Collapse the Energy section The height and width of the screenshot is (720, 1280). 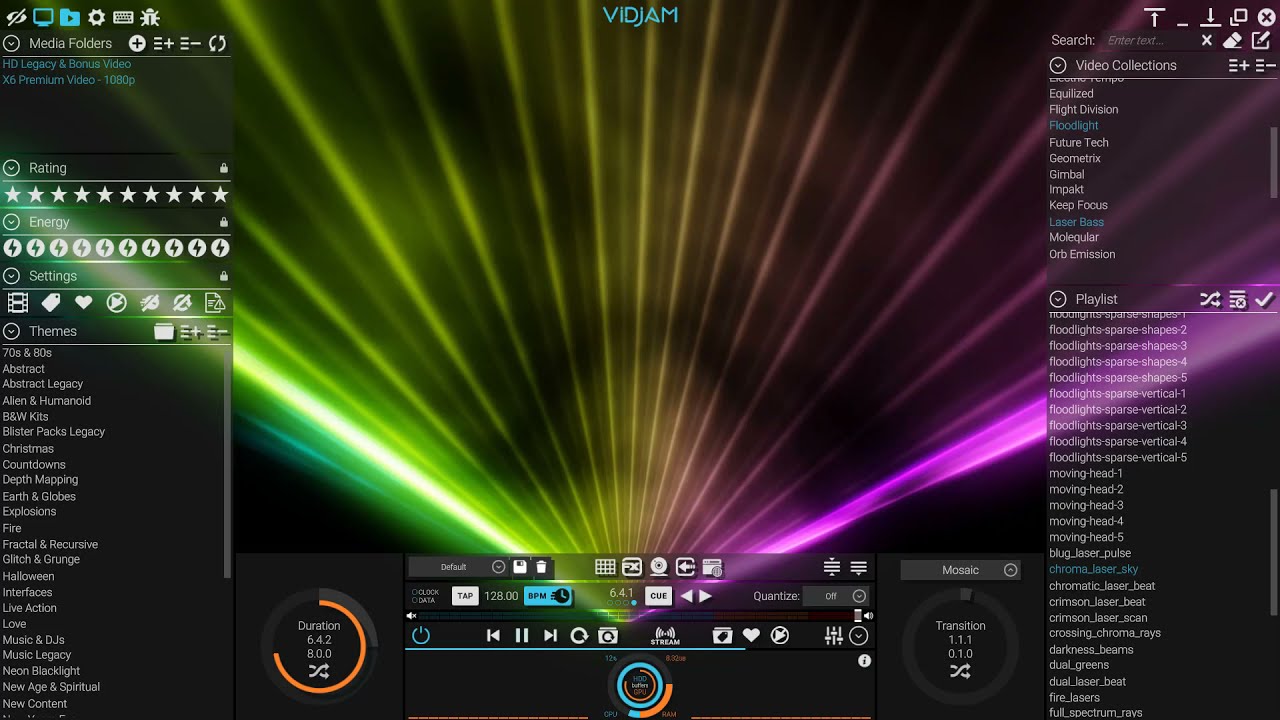point(12,222)
